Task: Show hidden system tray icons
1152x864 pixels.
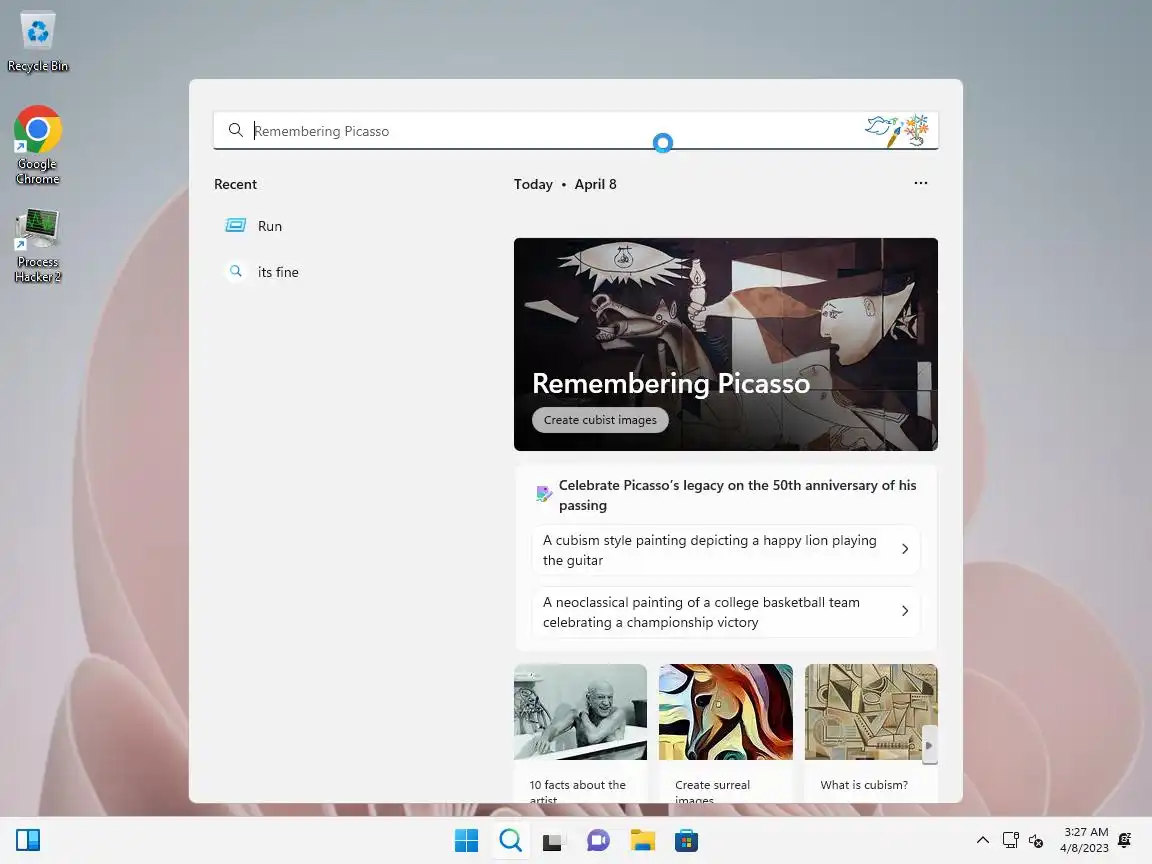Action: [x=982, y=840]
